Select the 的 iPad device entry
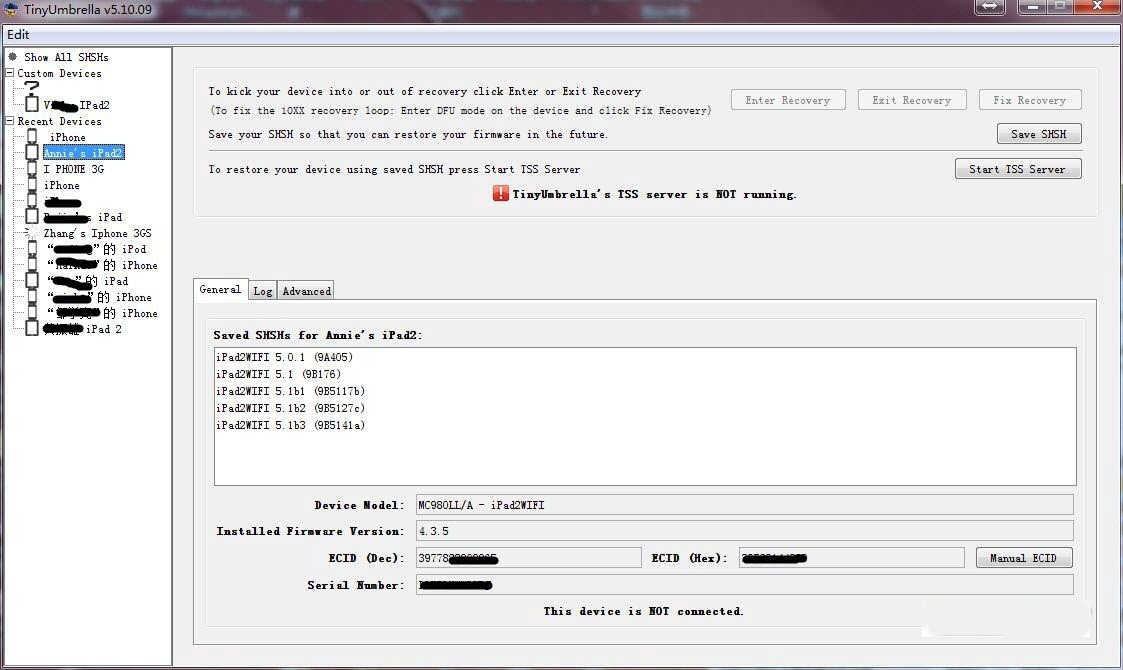Image resolution: width=1123 pixels, height=670 pixels. (87, 282)
